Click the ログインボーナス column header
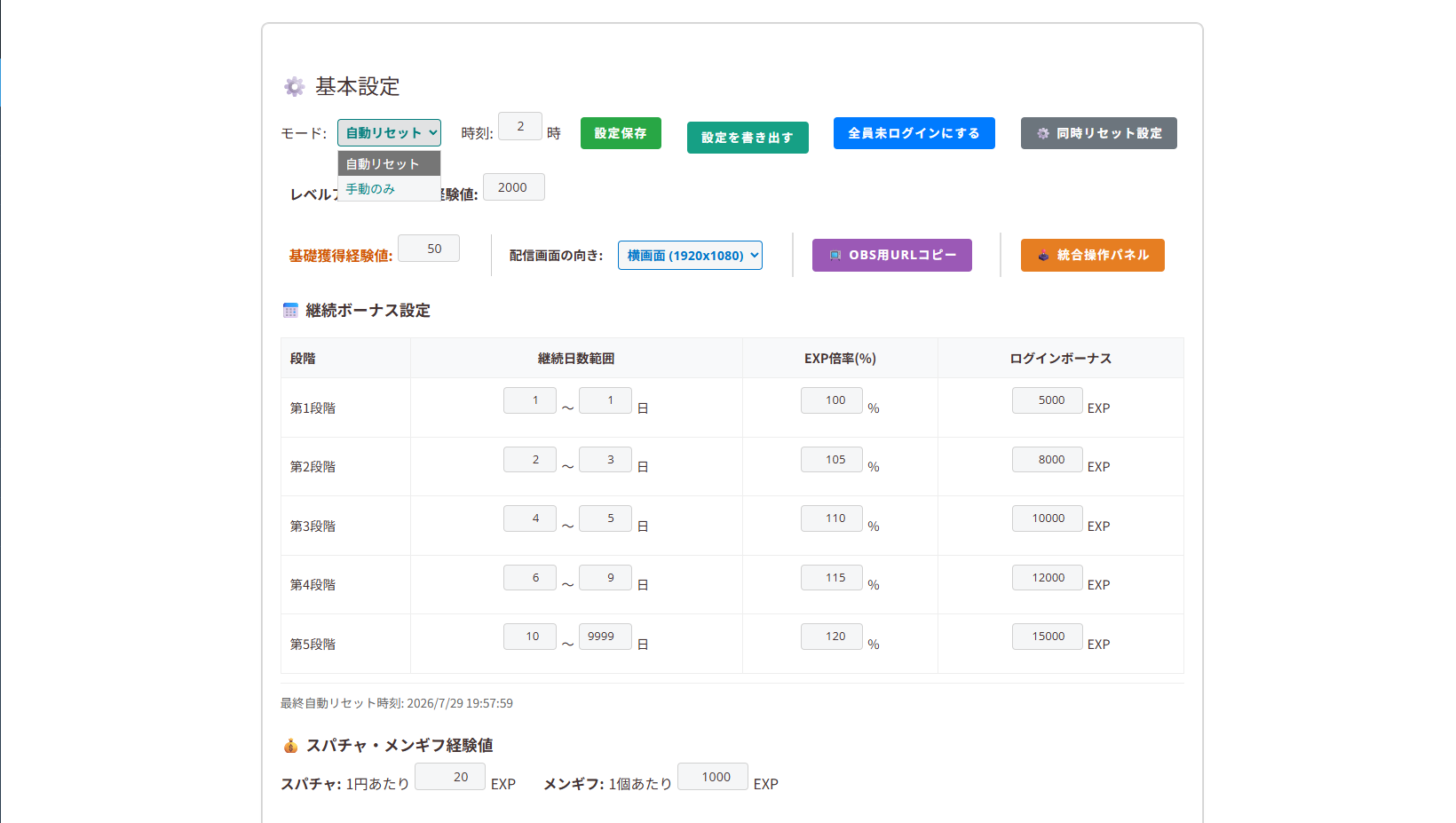Screen dimensions: 1456x823 [x=1061, y=359]
